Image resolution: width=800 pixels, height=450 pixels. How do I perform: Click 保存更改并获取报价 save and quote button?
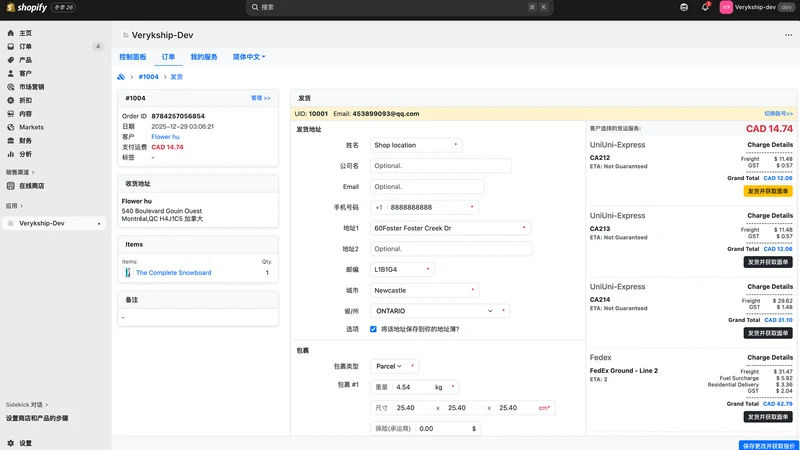pyautogui.click(x=768, y=445)
